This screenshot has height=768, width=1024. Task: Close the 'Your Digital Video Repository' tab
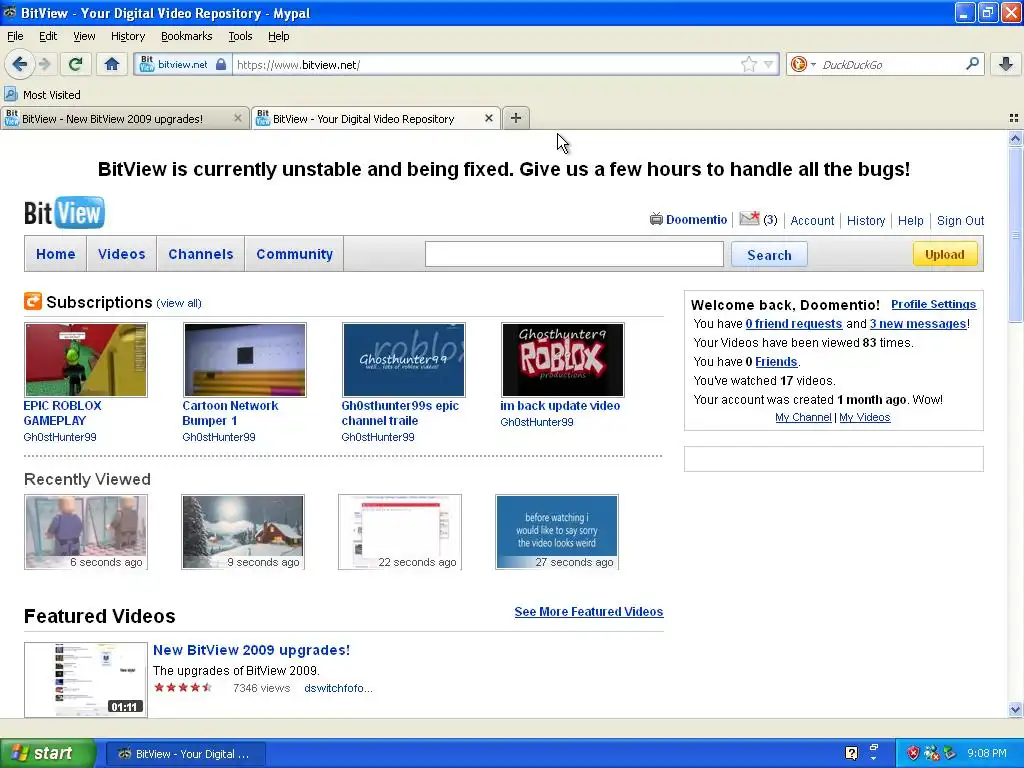488,118
